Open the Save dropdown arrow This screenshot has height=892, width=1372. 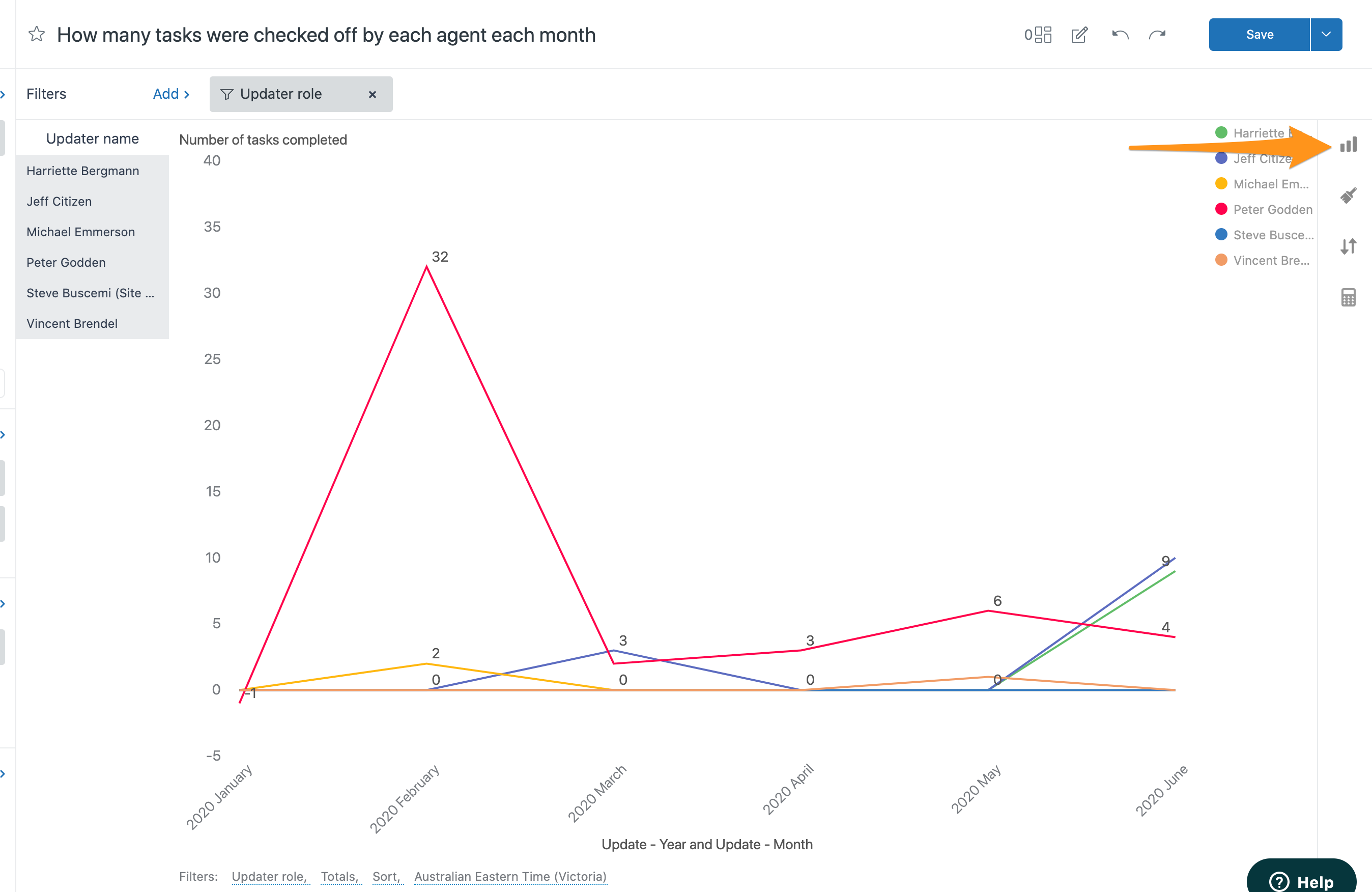(x=1326, y=35)
